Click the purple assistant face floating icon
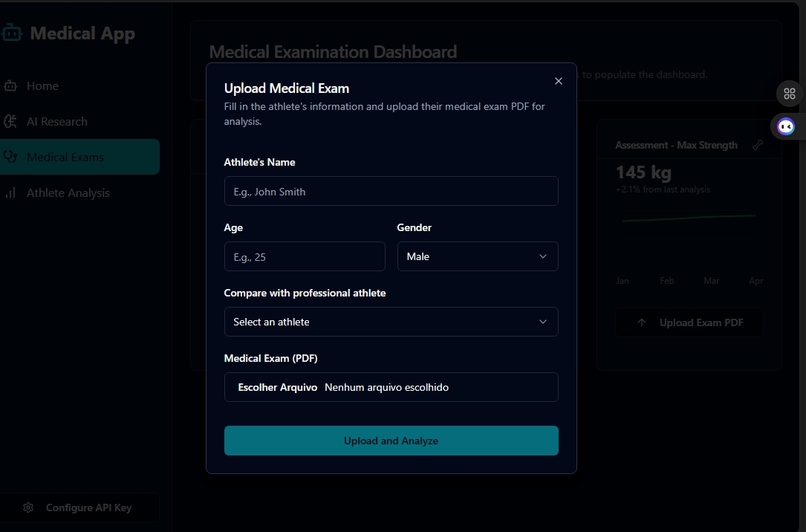 coord(786,126)
